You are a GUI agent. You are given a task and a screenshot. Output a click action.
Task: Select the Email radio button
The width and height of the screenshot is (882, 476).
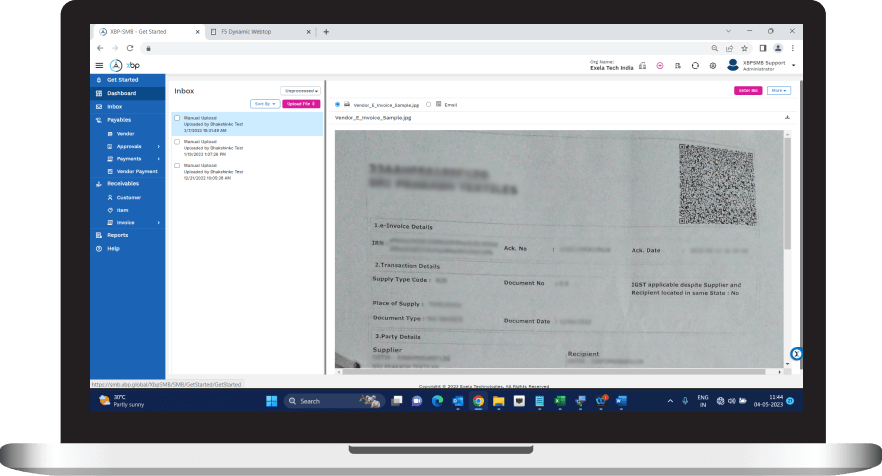pyautogui.click(x=429, y=105)
